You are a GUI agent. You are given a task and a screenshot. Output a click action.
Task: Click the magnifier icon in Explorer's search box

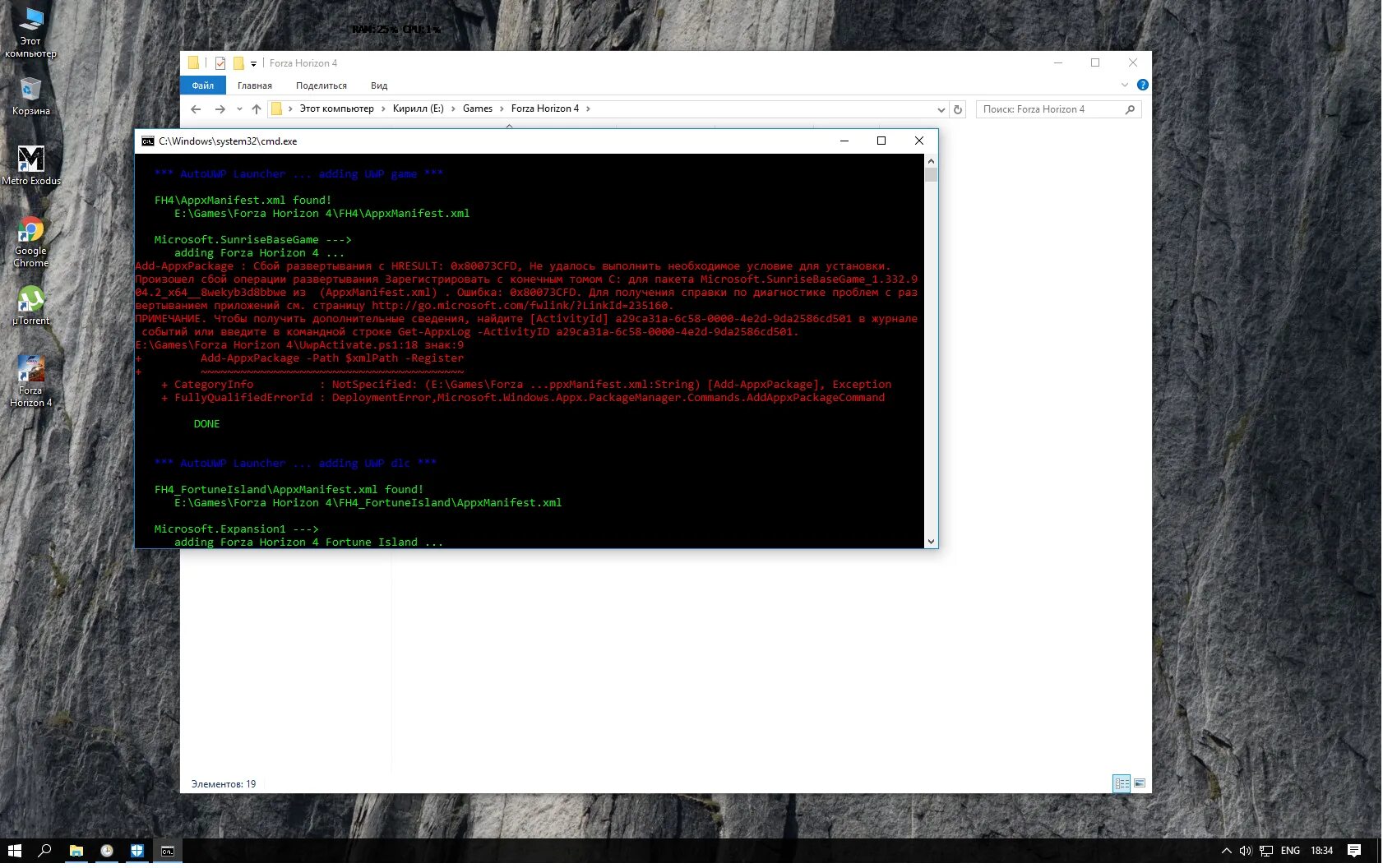point(1131,109)
